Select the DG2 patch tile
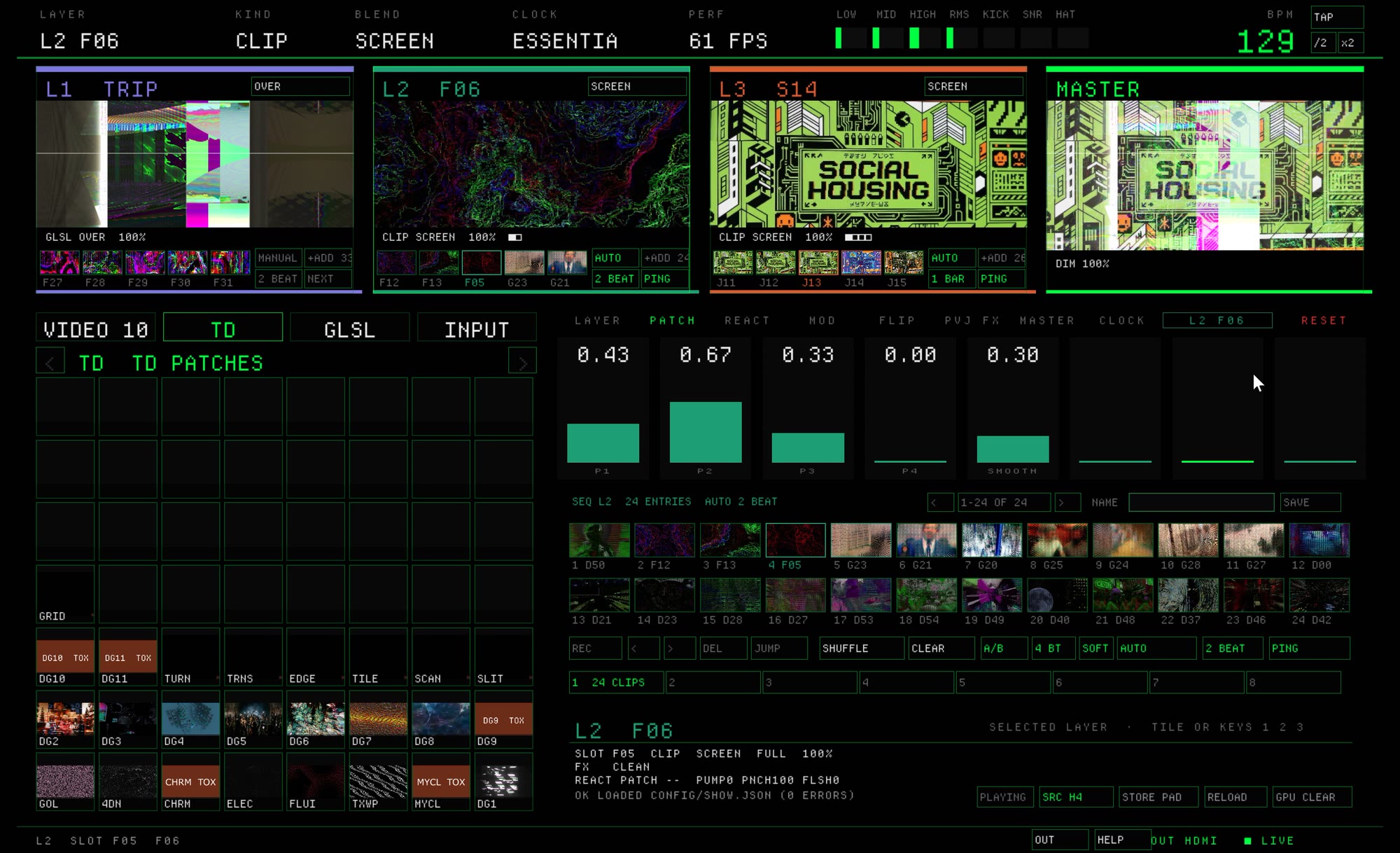The height and width of the screenshot is (853, 1400). coord(65,719)
